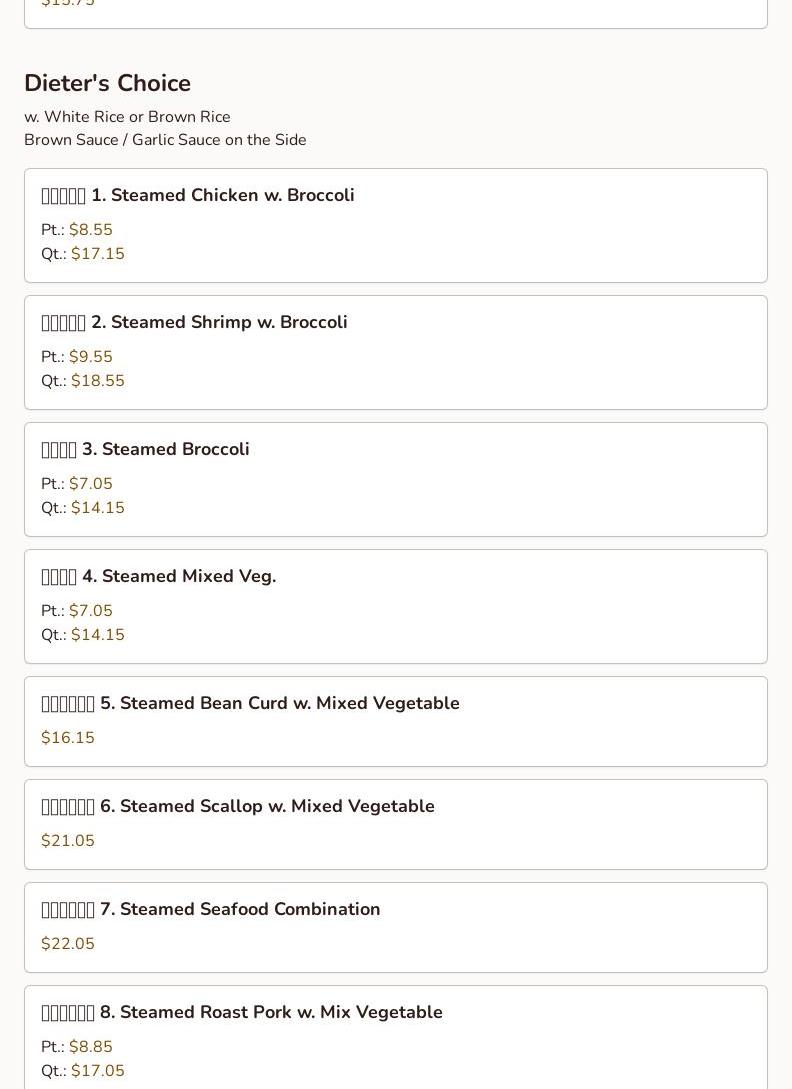Click the $17.15 quart price for chicken
Viewport: 792px width, 1089px height.
[x=98, y=253]
